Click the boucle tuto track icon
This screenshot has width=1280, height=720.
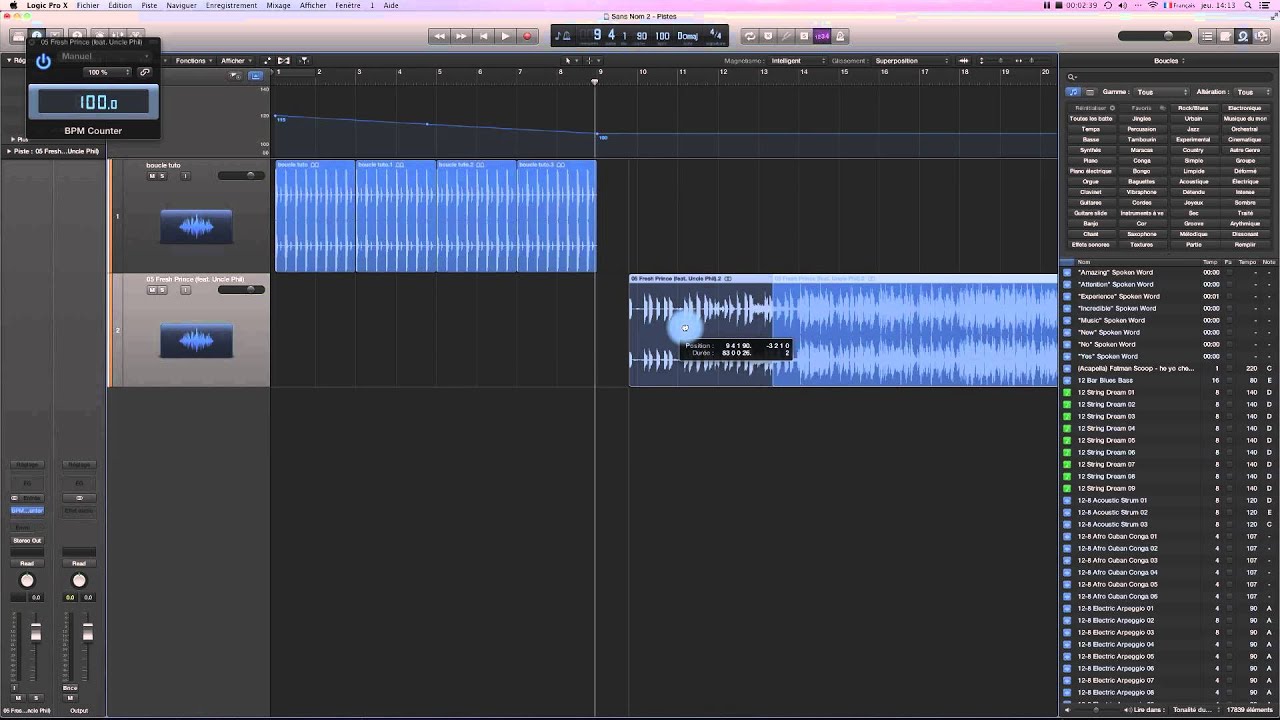[x=196, y=227]
